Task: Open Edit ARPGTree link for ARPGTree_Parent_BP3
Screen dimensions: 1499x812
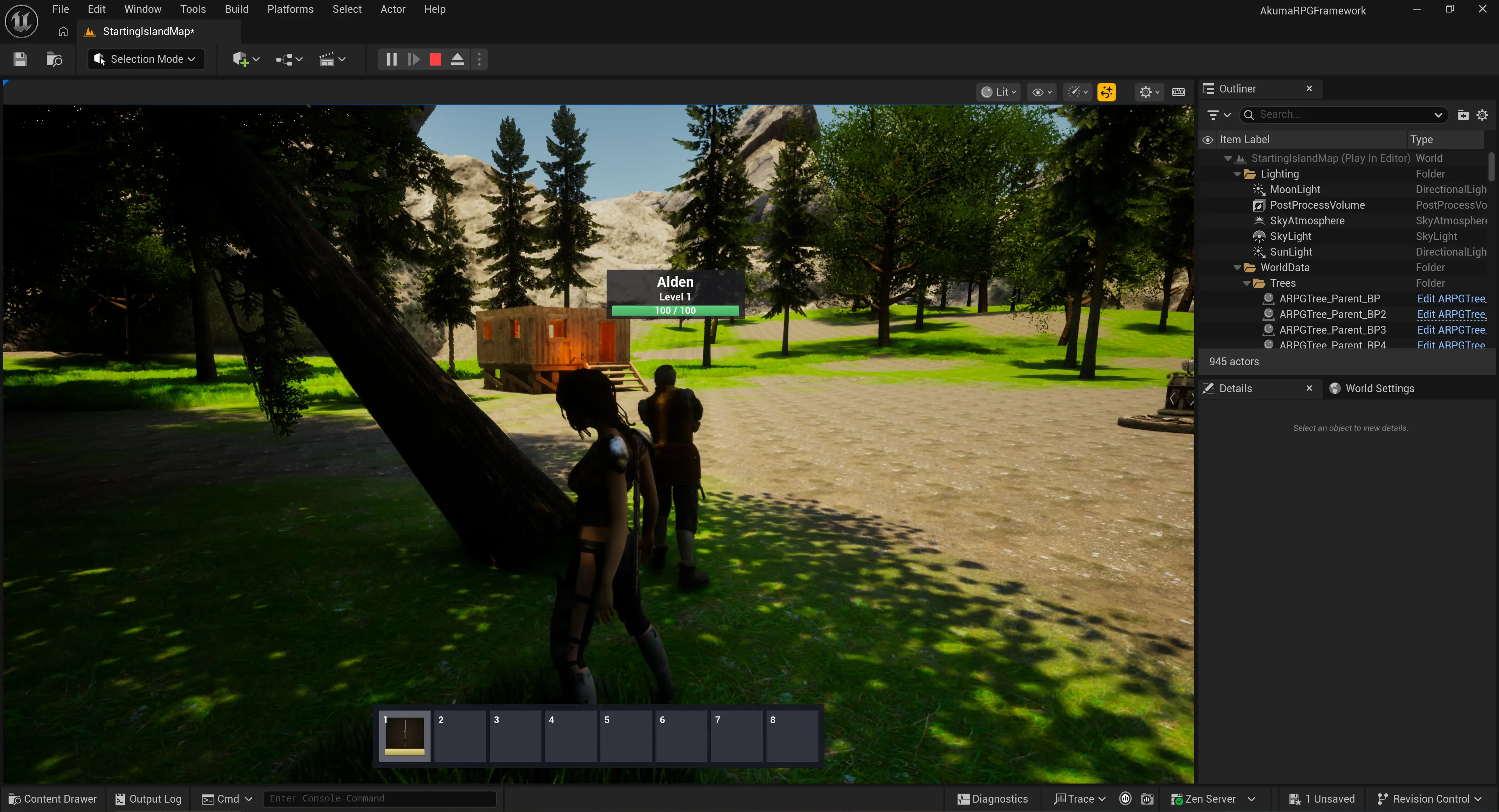Action: pos(1451,330)
